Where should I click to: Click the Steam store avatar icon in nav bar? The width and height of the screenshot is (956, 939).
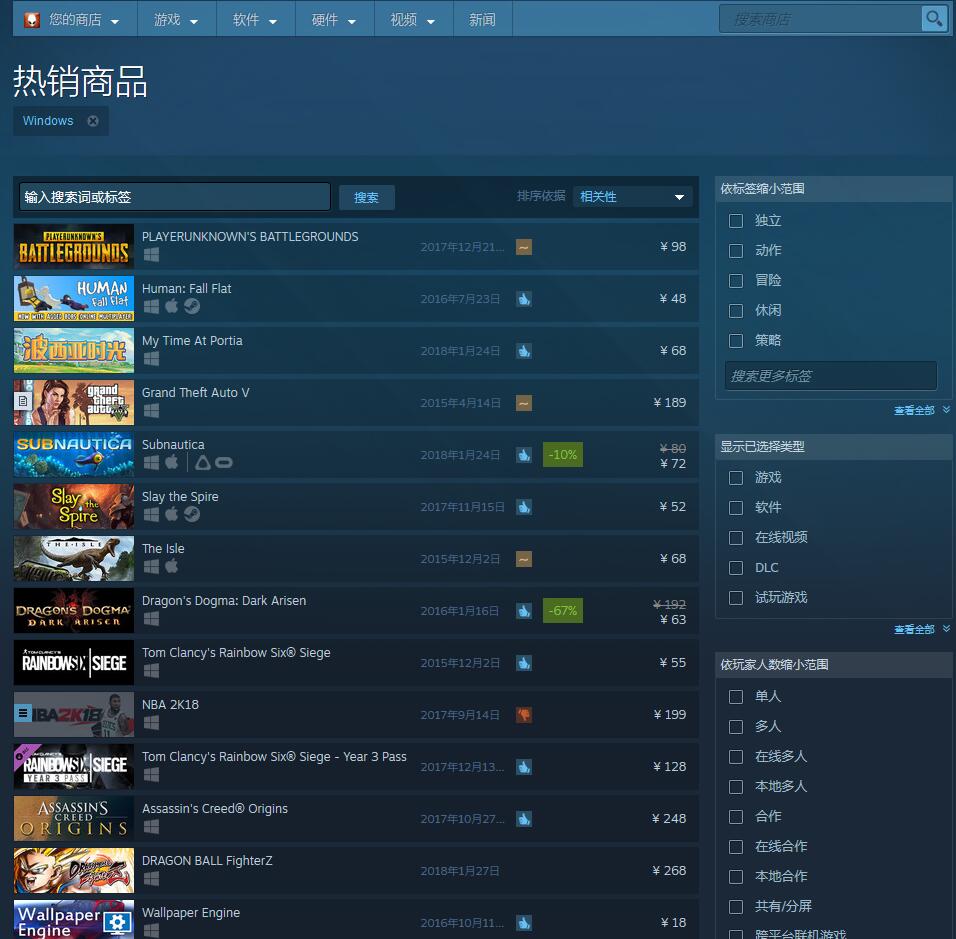32,20
